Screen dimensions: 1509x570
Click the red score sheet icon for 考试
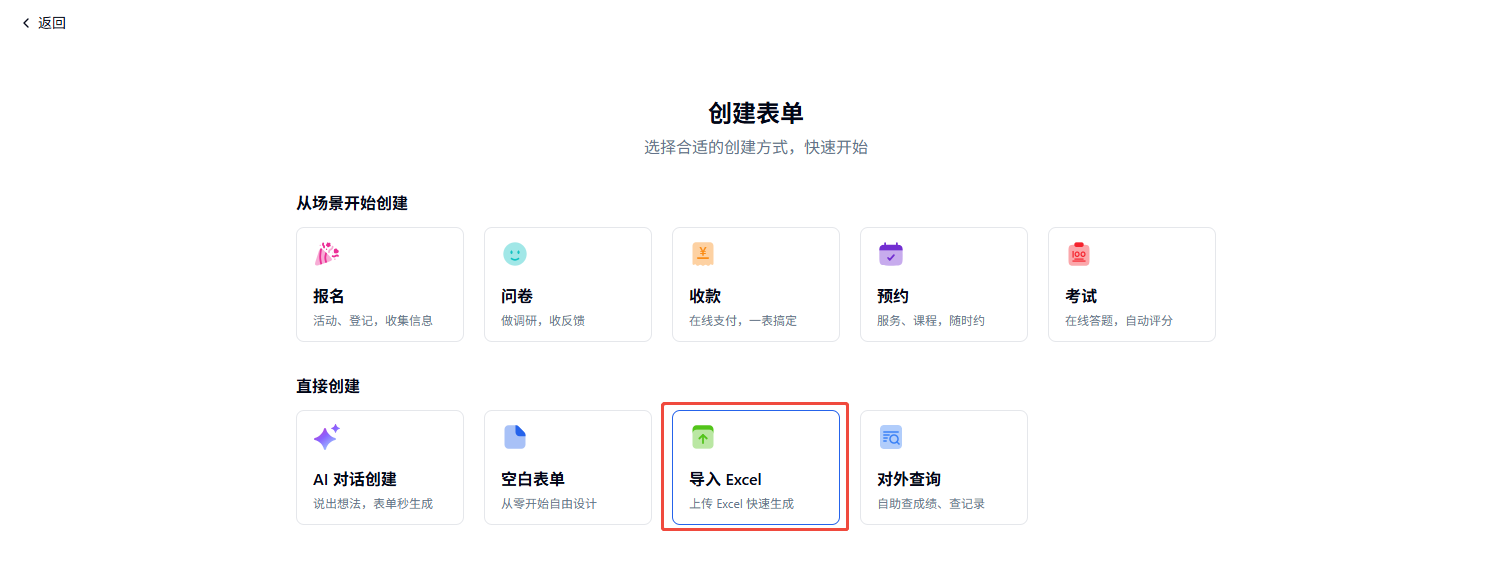[x=1079, y=254]
